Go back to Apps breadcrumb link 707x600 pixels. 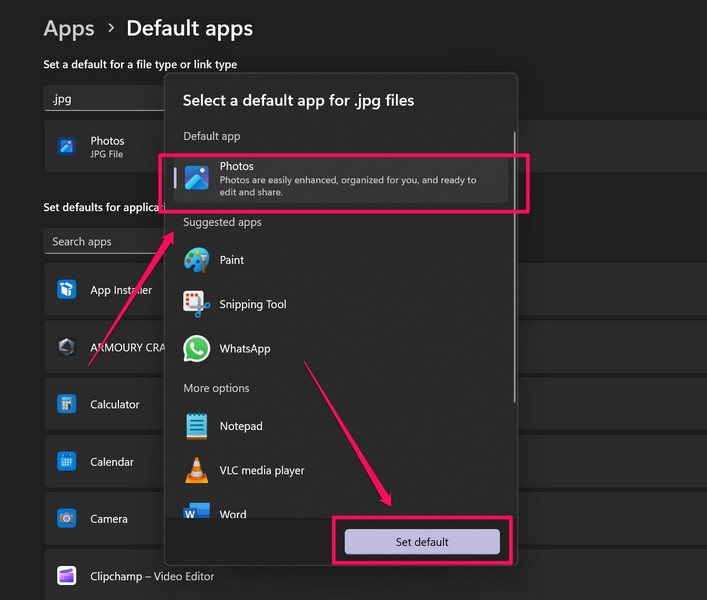[x=69, y=29]
